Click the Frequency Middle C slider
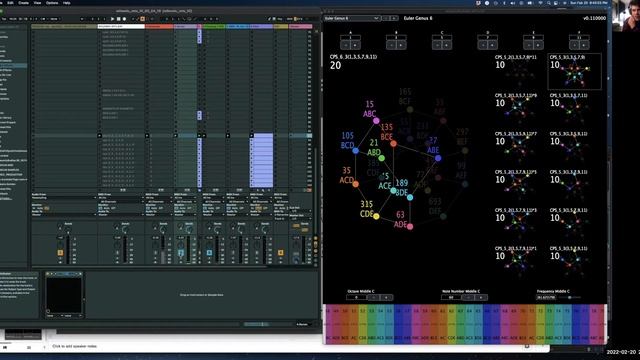 coord(571,298)
